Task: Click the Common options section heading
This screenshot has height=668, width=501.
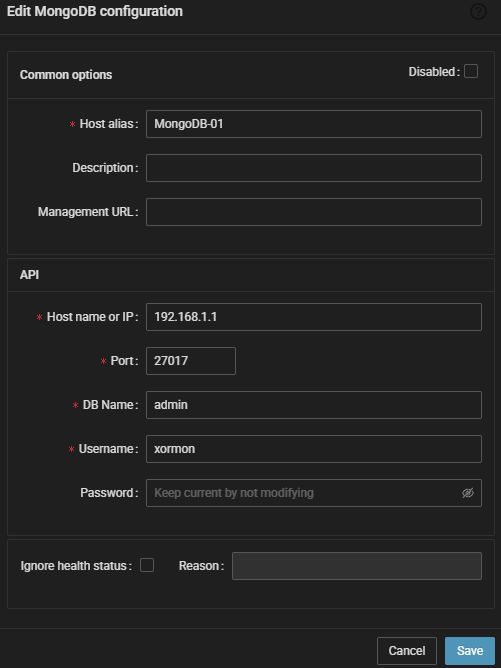Action: 66,75
